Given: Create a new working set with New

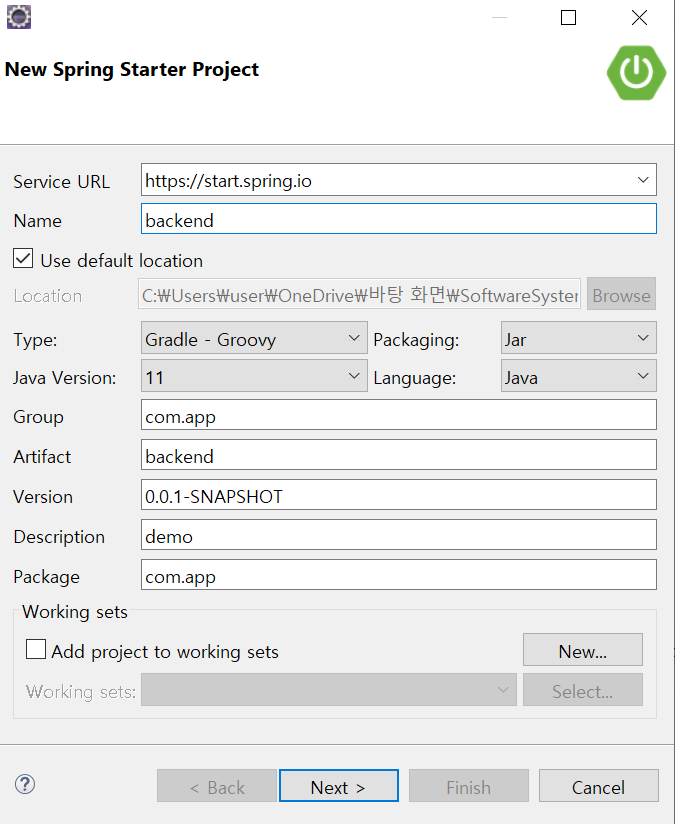Looking at the screenshot, I should click(582, 650).
